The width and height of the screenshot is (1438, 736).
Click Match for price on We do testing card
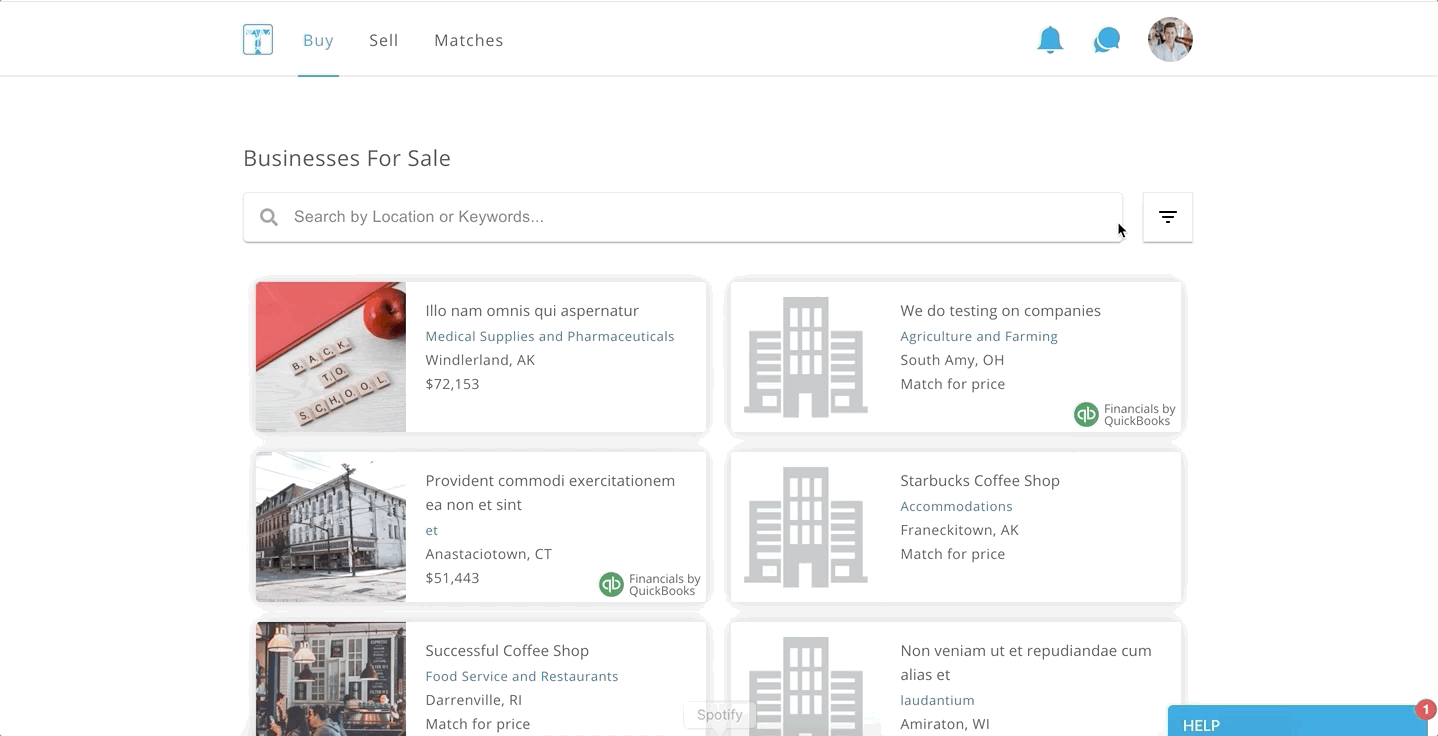953,384
